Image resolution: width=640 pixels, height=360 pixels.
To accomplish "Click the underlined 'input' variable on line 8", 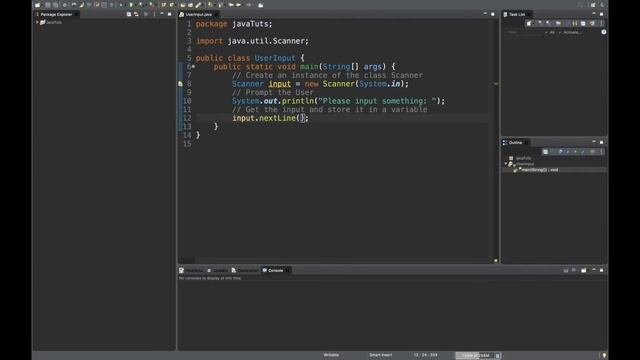I will tap(280, 84).
